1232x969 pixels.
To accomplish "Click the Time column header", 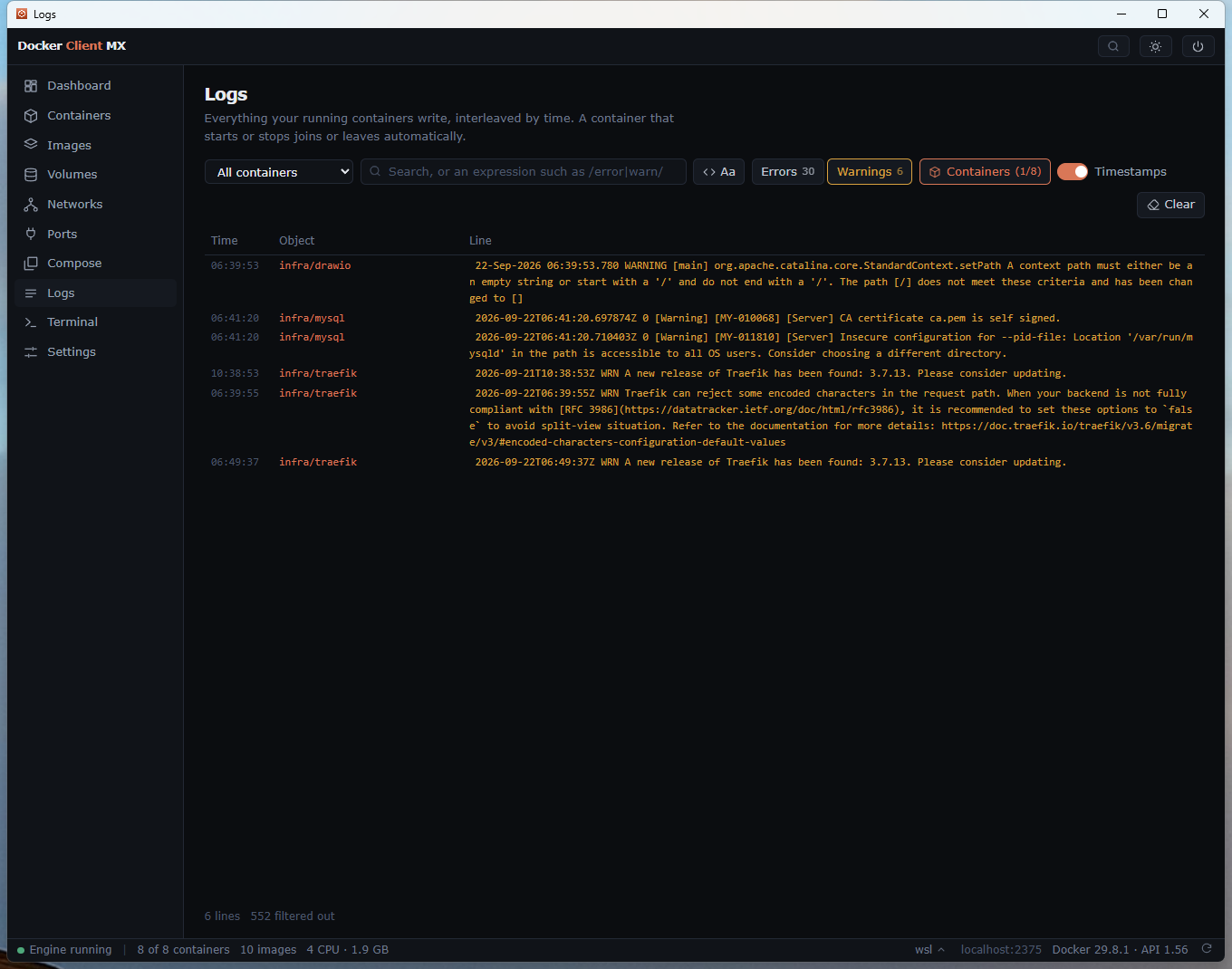I will click(225, 241).
